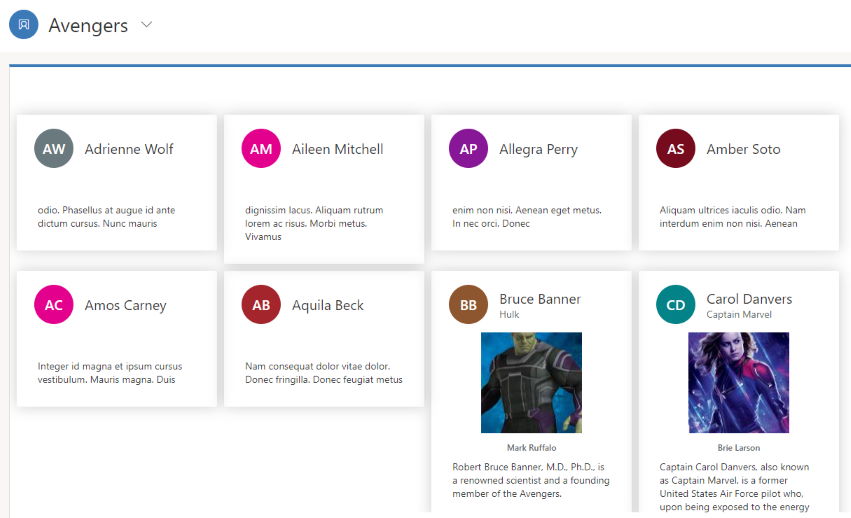Viewport: 851px width, 518px height.
Task: Click the AC avatar for Amos Carney
Action: click(54, 305)
